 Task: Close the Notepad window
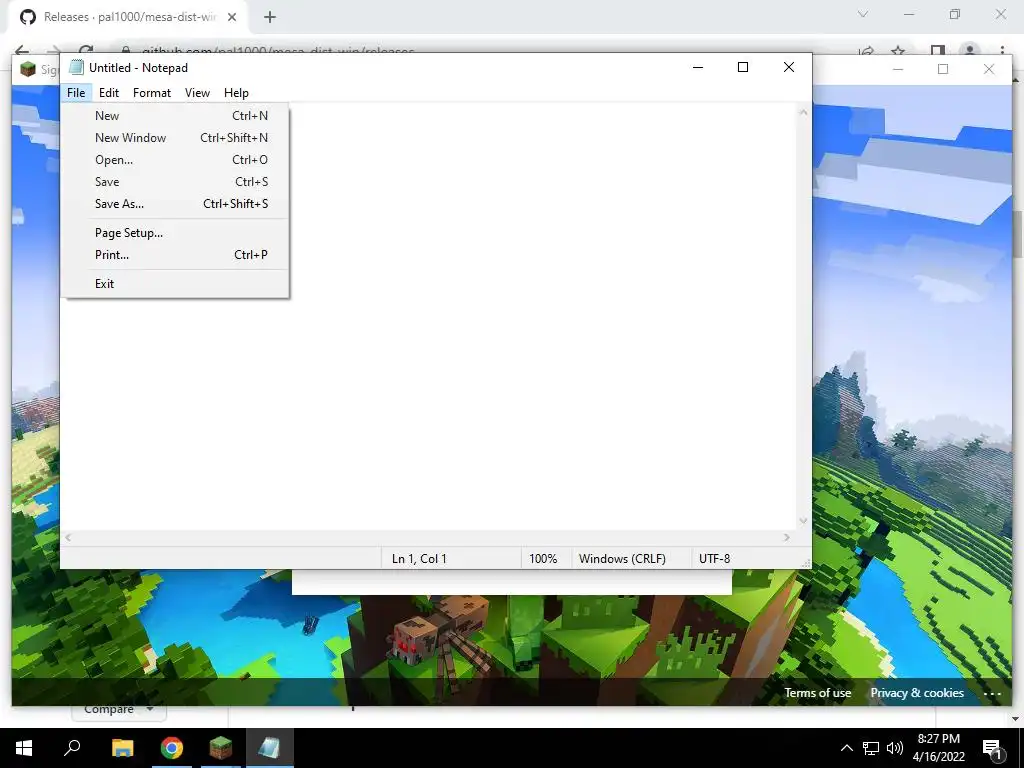789,67
